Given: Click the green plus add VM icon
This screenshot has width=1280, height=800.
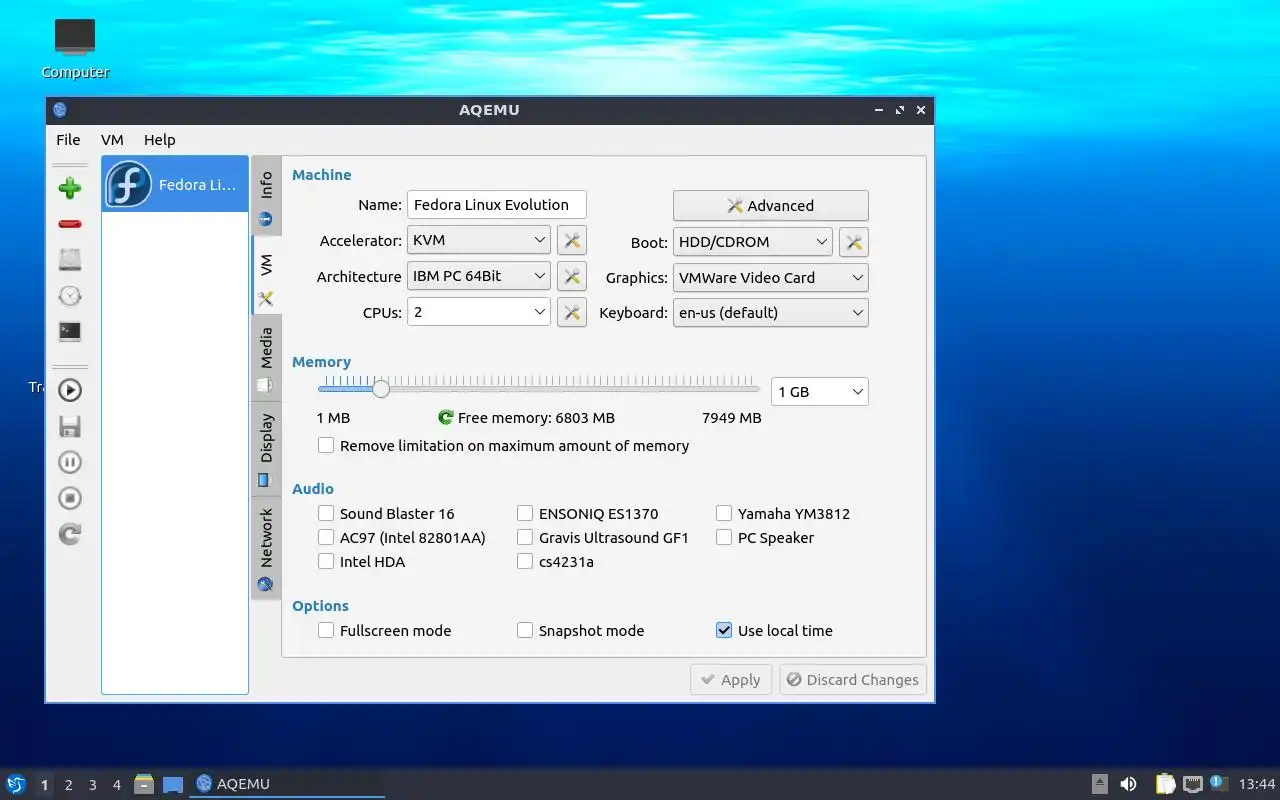Looking at the screenshot, I should coord(70,188).
